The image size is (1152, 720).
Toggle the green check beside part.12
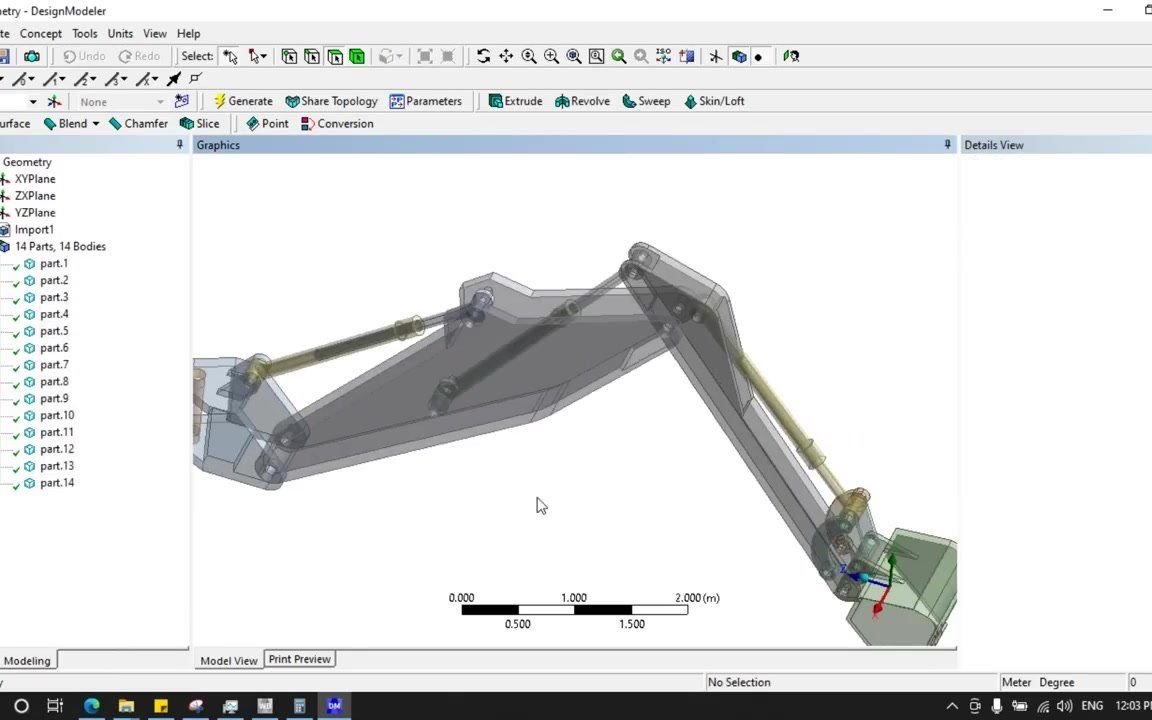point(15,449)
